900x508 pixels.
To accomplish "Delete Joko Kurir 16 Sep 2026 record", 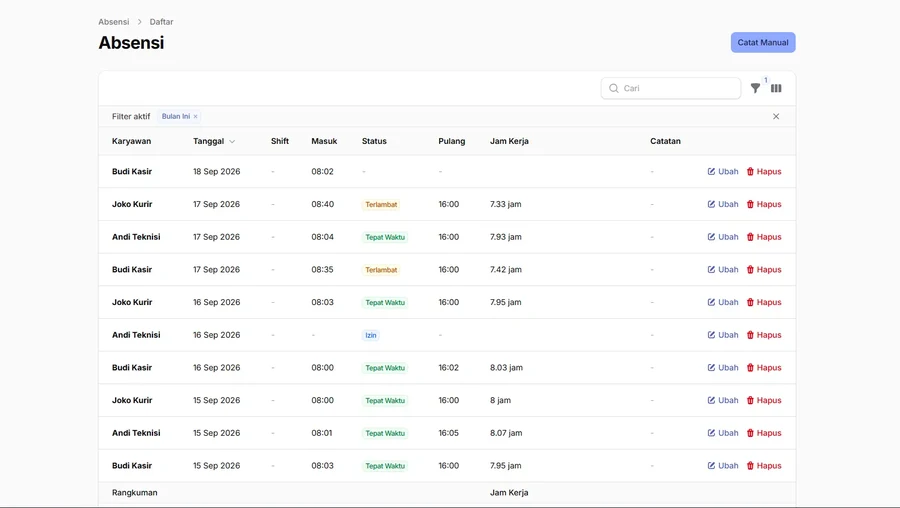I will (x=764, y=303).
